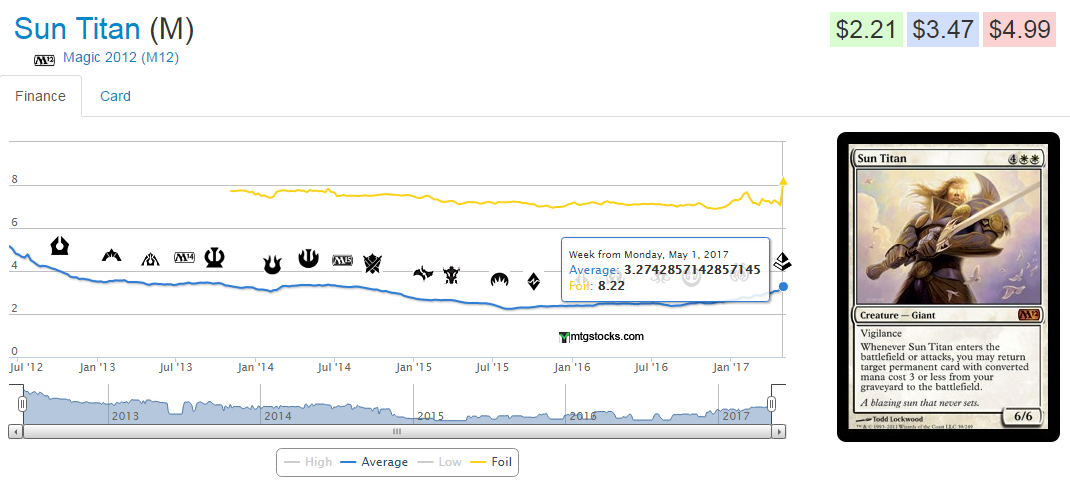Click the Battle for Zendikar diamond set icon
The image size is (1070, 491).
tap(534, 281)
